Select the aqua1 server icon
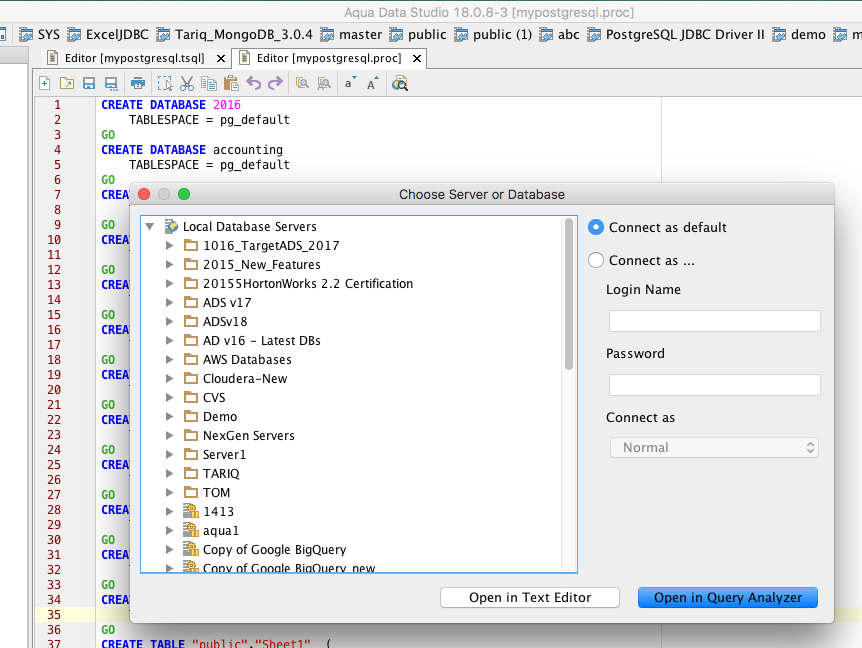Screen dimensions: 862x648 pyautogui.click(x=191, y=530)
